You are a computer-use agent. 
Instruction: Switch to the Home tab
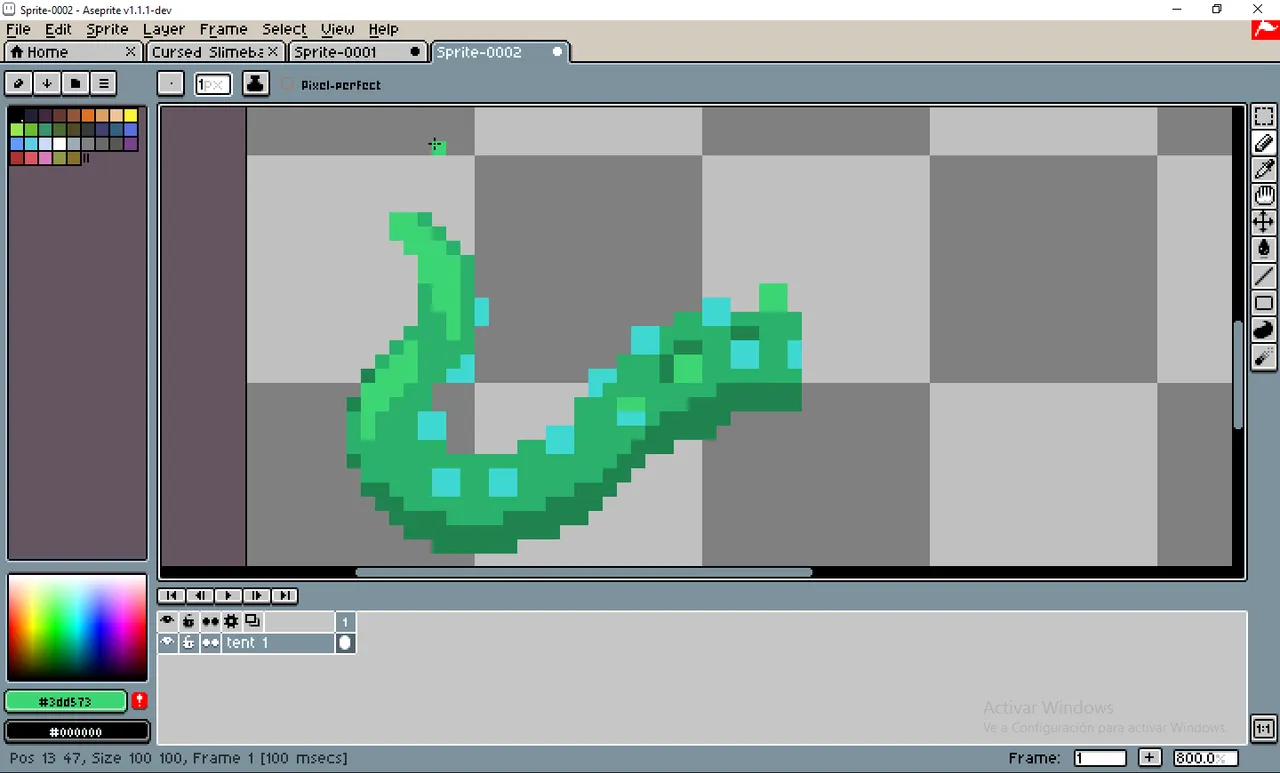pos(66,52)
